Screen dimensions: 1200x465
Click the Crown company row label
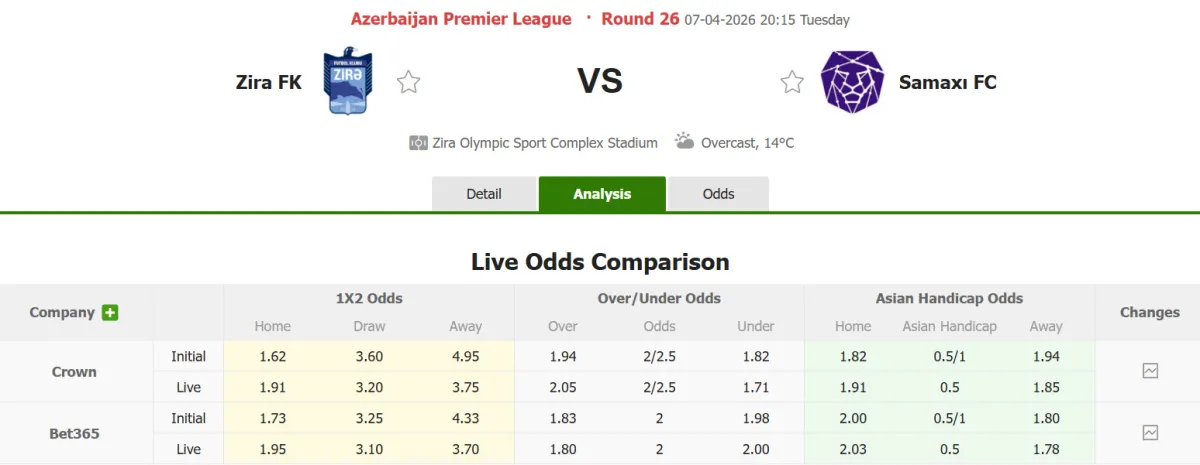pos(75,371)
